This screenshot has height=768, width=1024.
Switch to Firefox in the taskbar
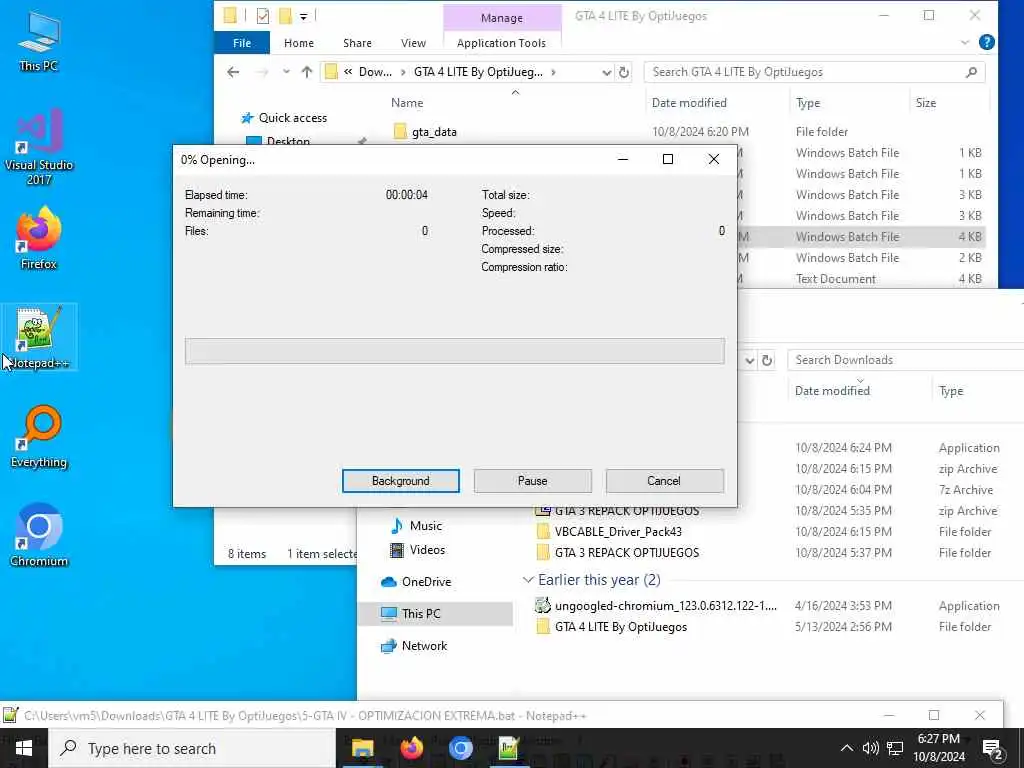pyautogui.click(x=411, y=748)
